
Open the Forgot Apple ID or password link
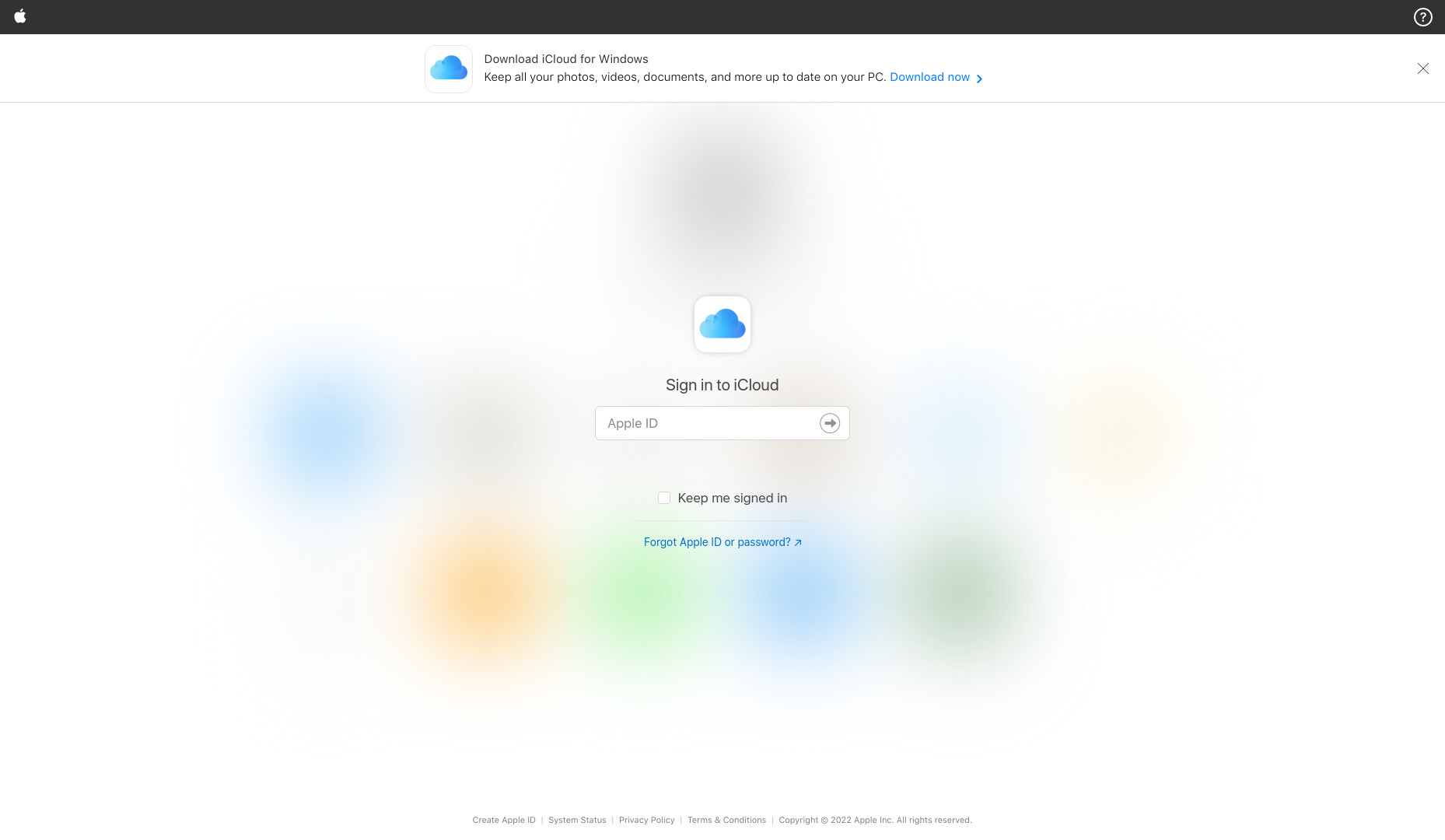(x=722, y=542)
